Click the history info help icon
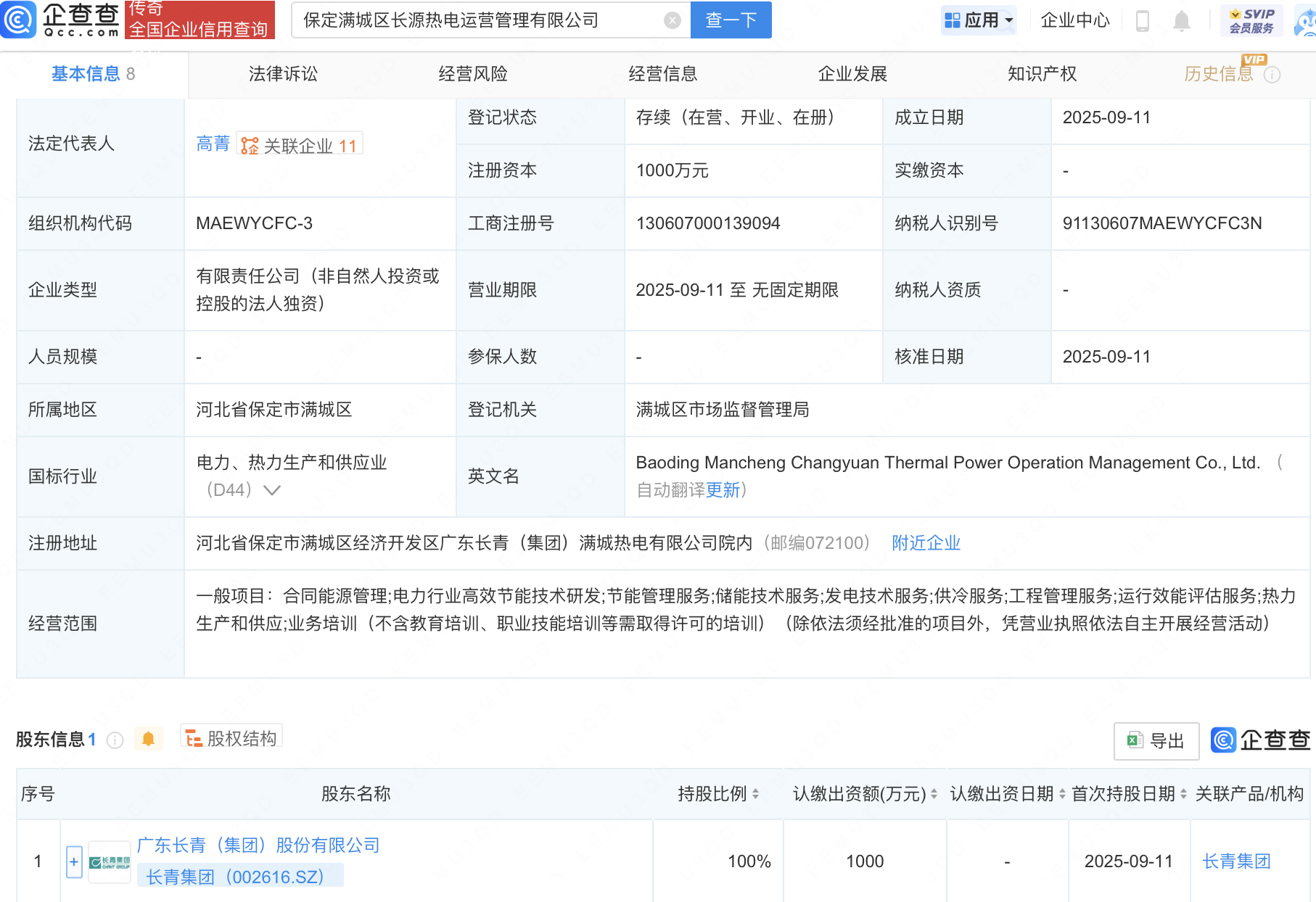This screenshot has height=902, width=1316. coord(1272,75)
